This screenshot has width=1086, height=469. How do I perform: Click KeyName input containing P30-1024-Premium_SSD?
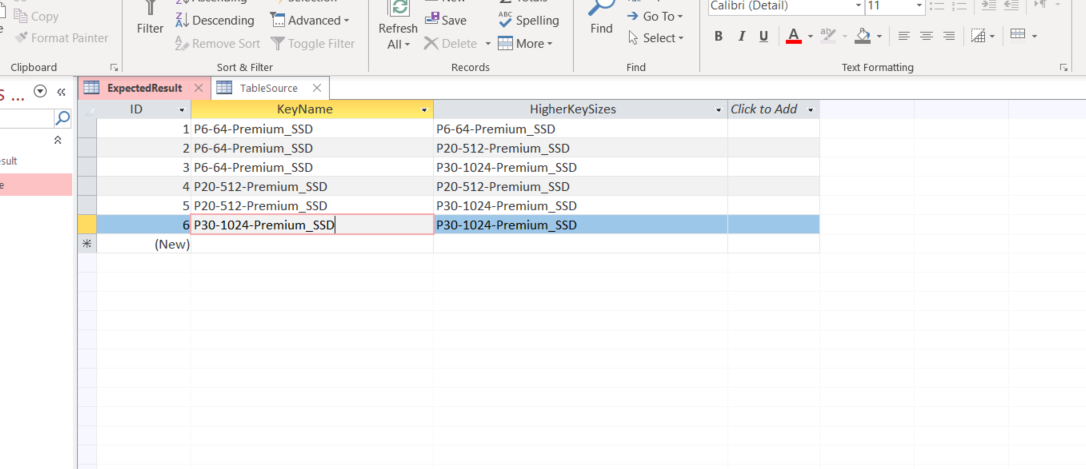[312, 225]
